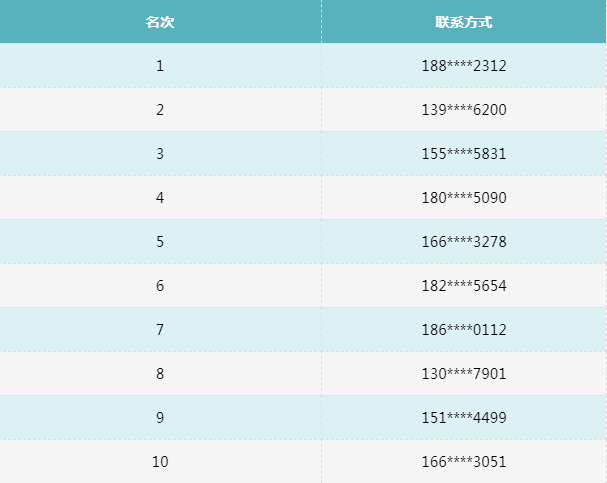
Task: Select rank number 10 cell
Action: (x=160, y=462)
